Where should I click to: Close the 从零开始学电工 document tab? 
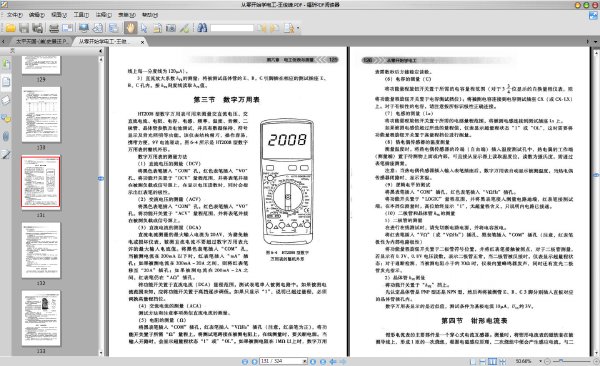[143, 42]
